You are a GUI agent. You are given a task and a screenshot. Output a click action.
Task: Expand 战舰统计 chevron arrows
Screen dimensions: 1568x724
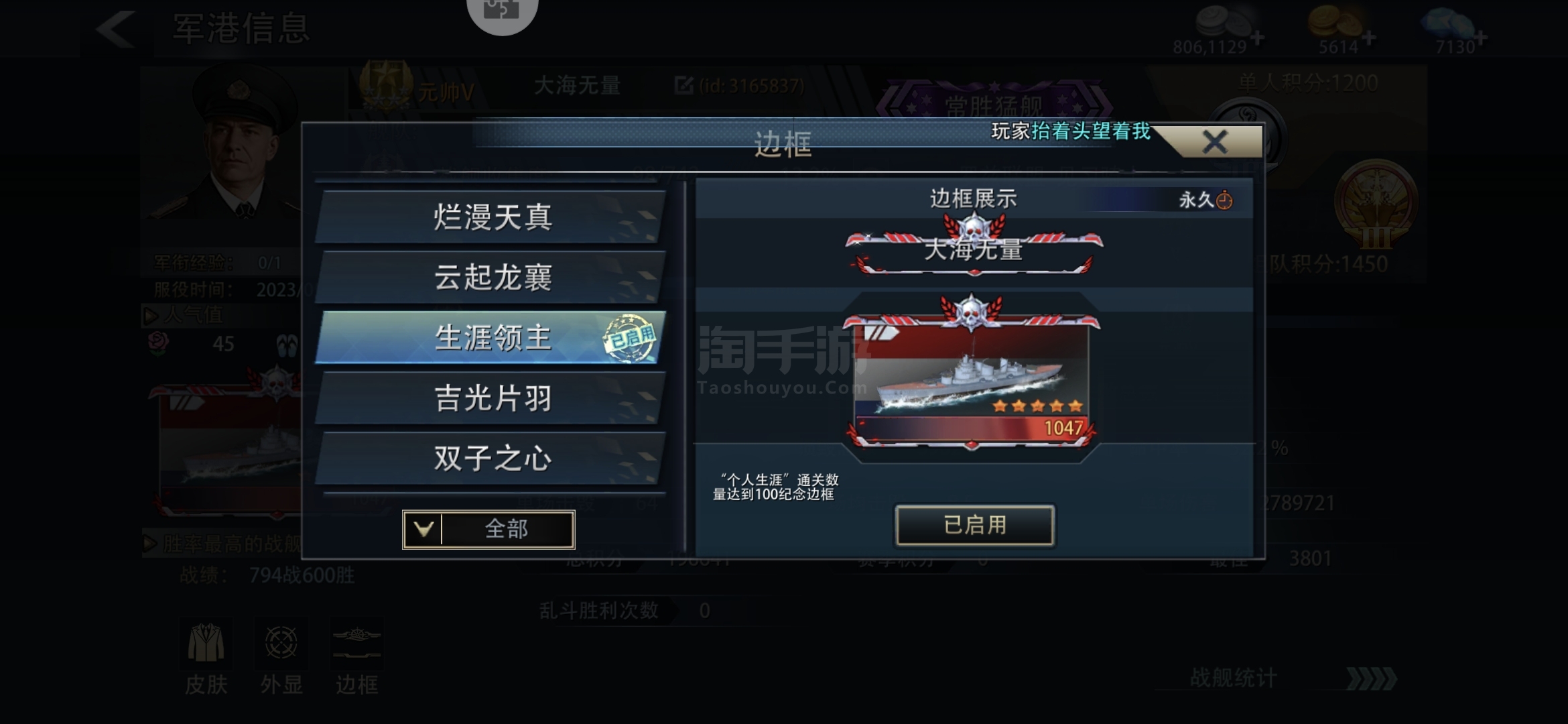coord(1372,678)
